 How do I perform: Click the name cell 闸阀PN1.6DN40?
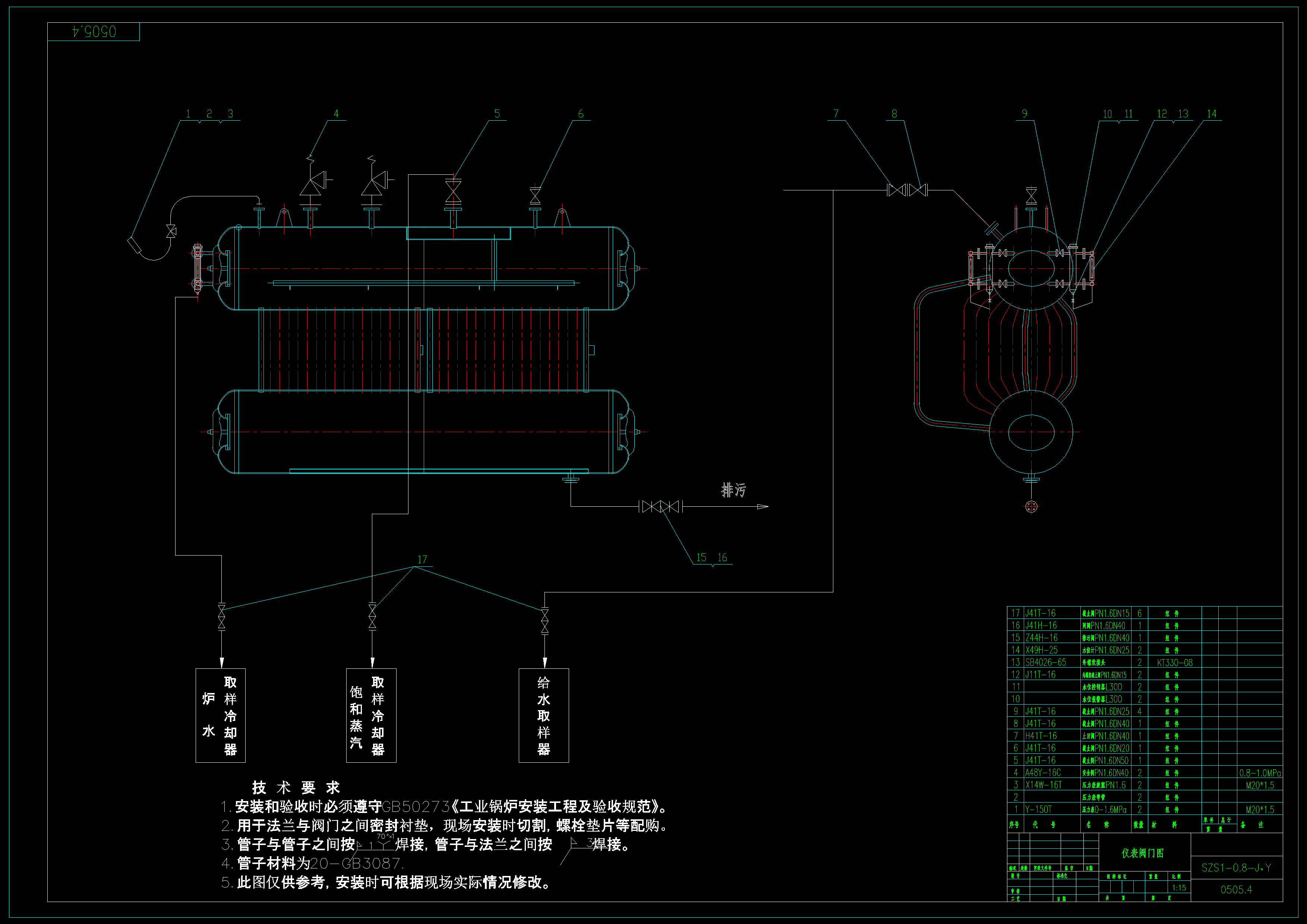(1103, 625)
